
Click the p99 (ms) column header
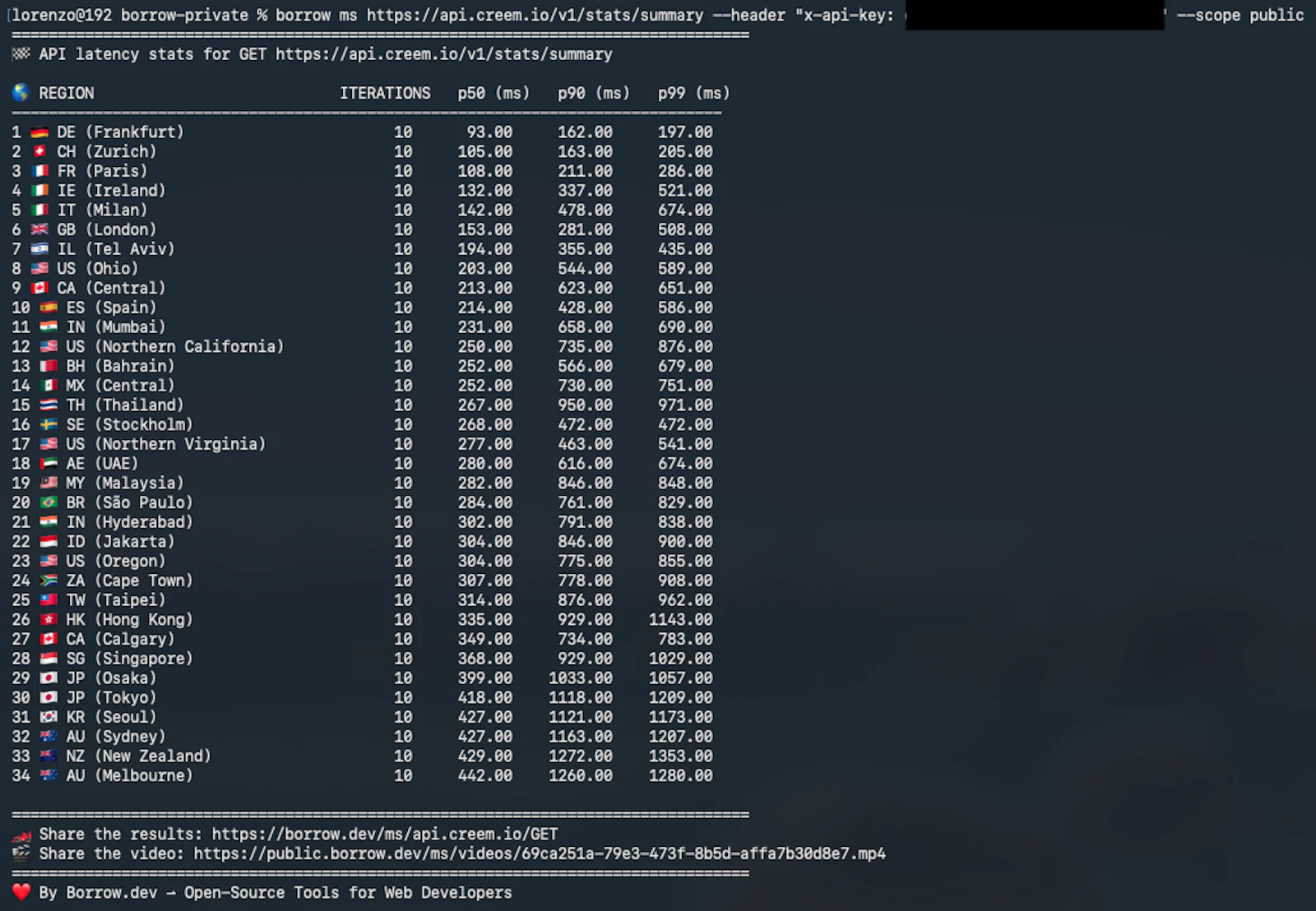[694, 93]
